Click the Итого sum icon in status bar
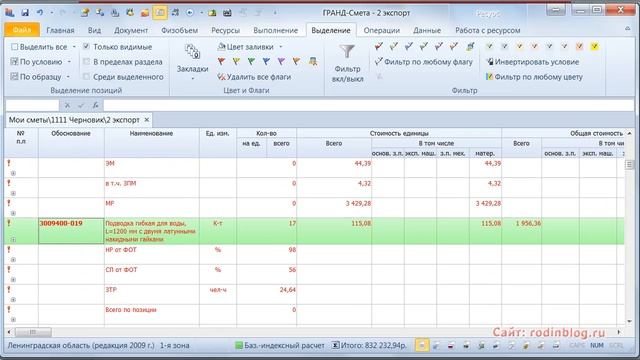The image size is (640, 360). [x=335, y=345]
